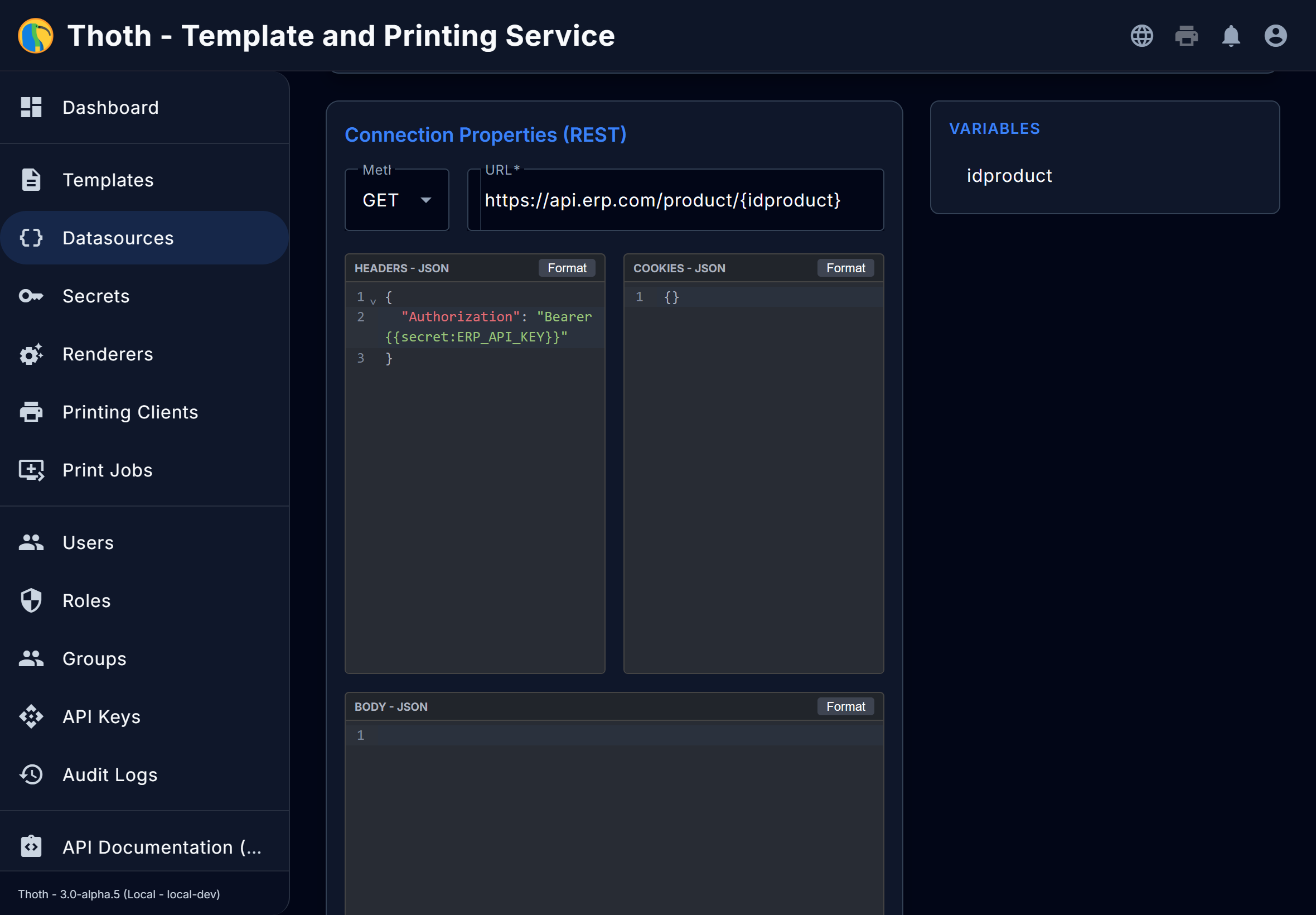The image size is (1316, 915).
Task: Click the Print Jobs screen icon
Action: point(31,470)
